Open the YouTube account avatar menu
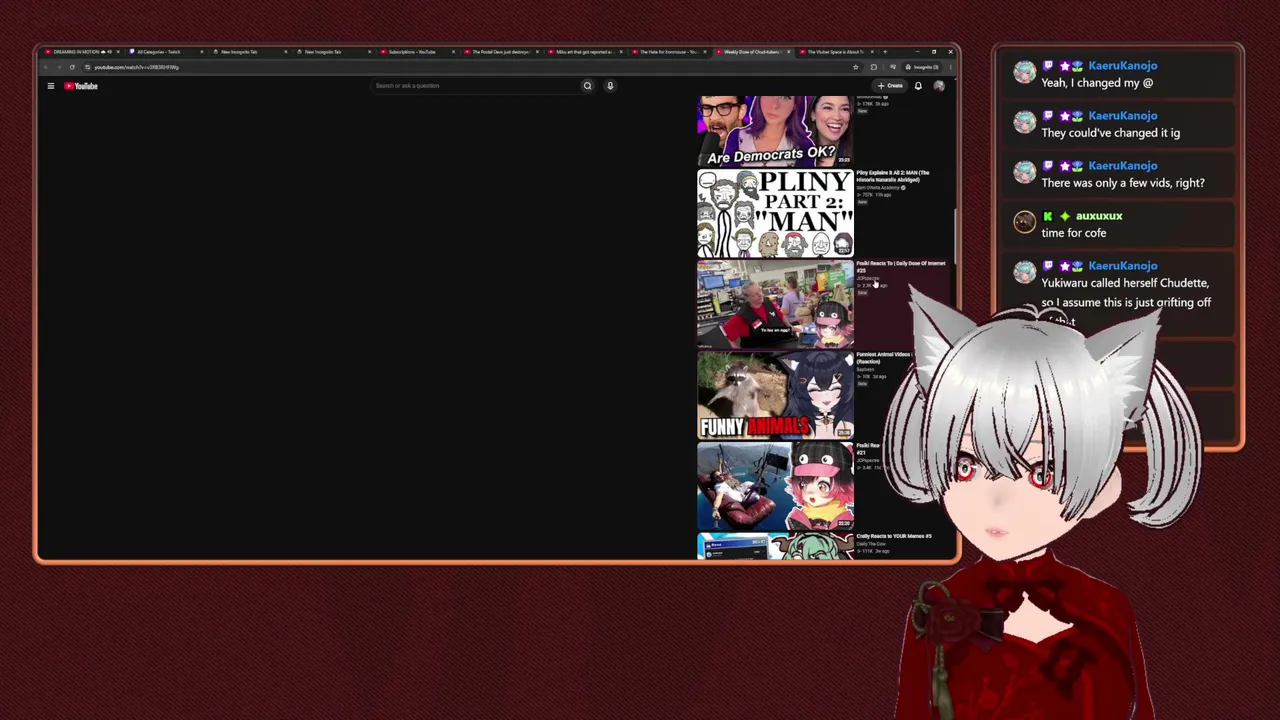Screen dimensions: 1280x720 pyautogui.click(x=939, y=86)
